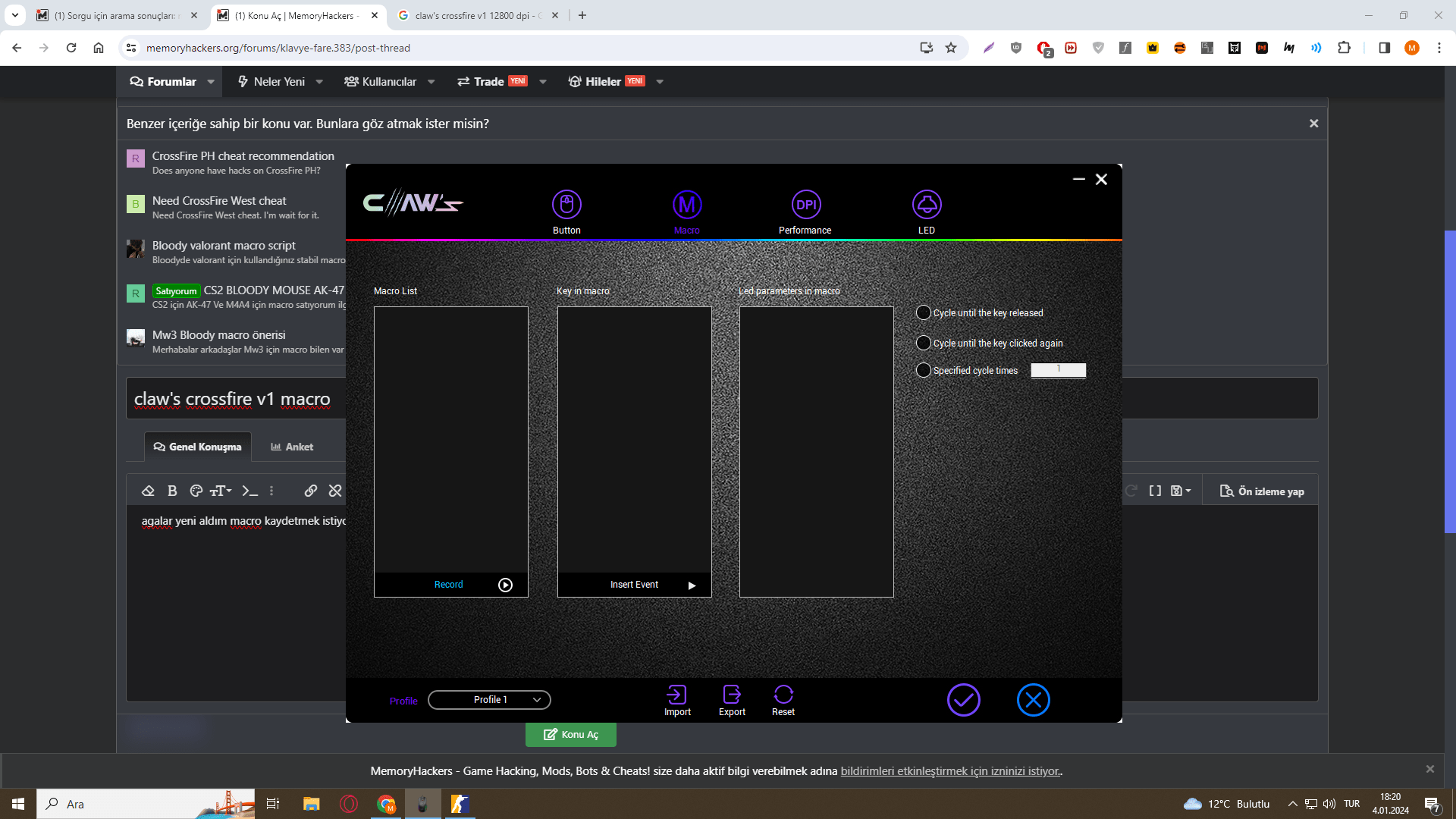This screenshot has width=1456, height=819.
Task: Click the Ön izleme yap button
Action: (1262, 491)
